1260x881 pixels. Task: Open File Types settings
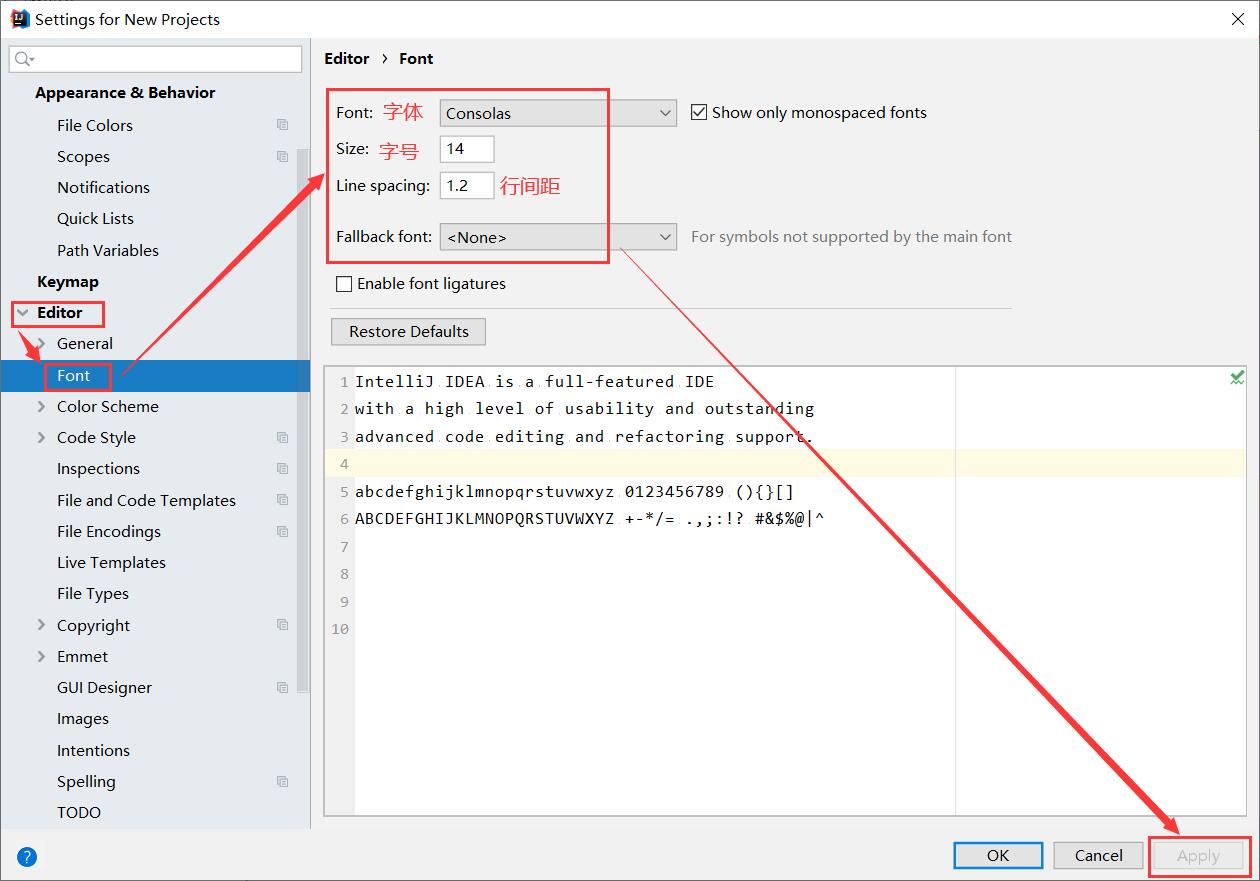pos(93,593)
